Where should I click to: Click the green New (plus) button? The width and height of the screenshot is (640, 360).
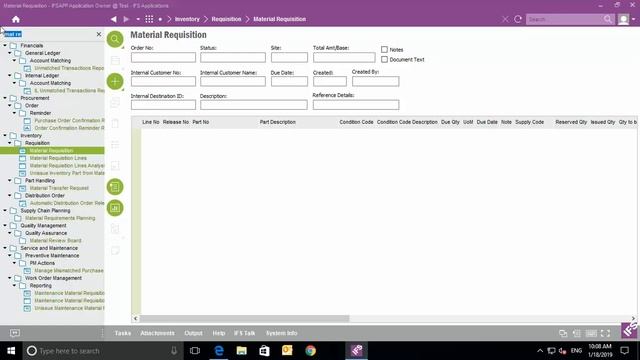[115, 81]
